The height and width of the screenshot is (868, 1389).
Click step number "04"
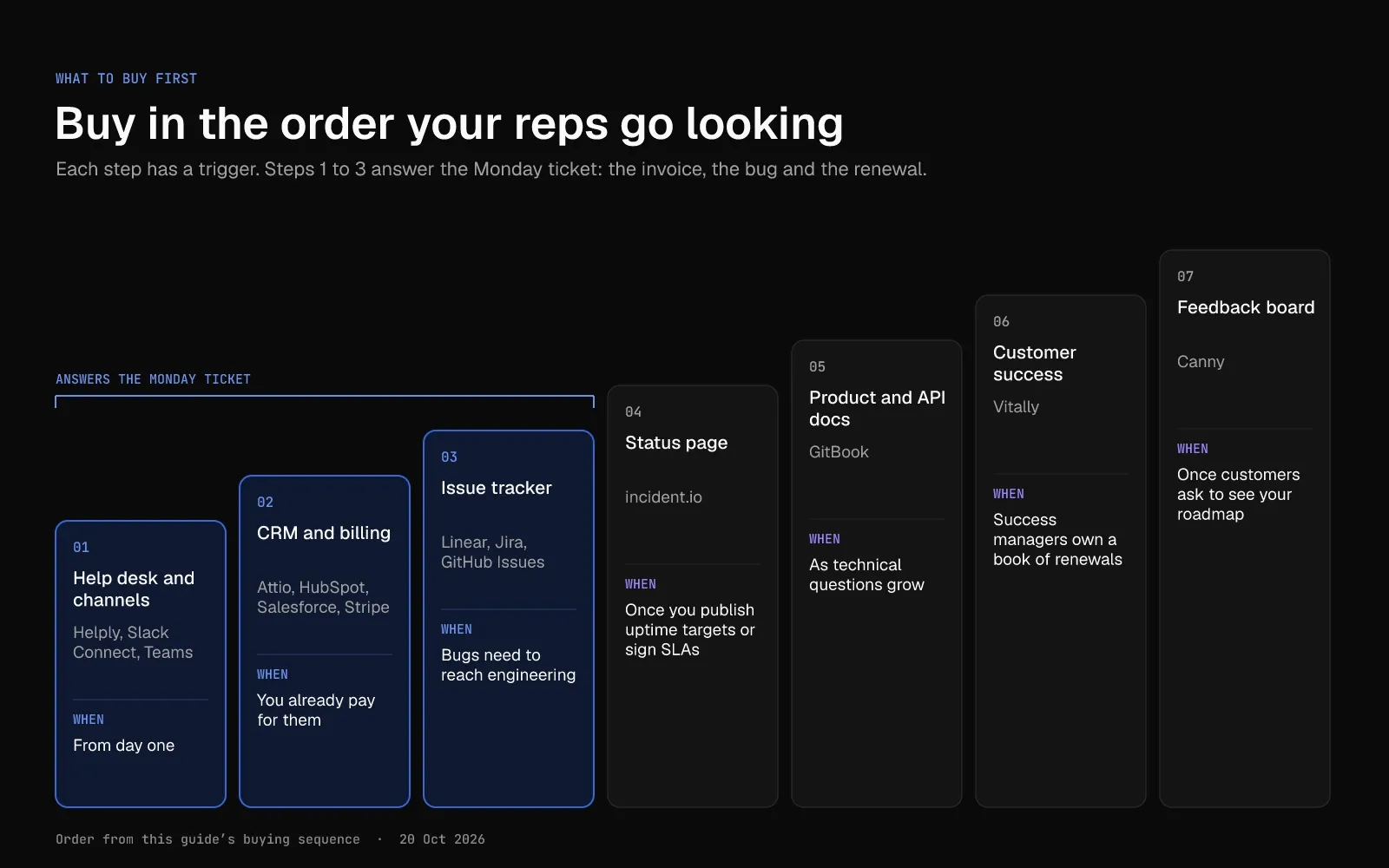(633, 412)
